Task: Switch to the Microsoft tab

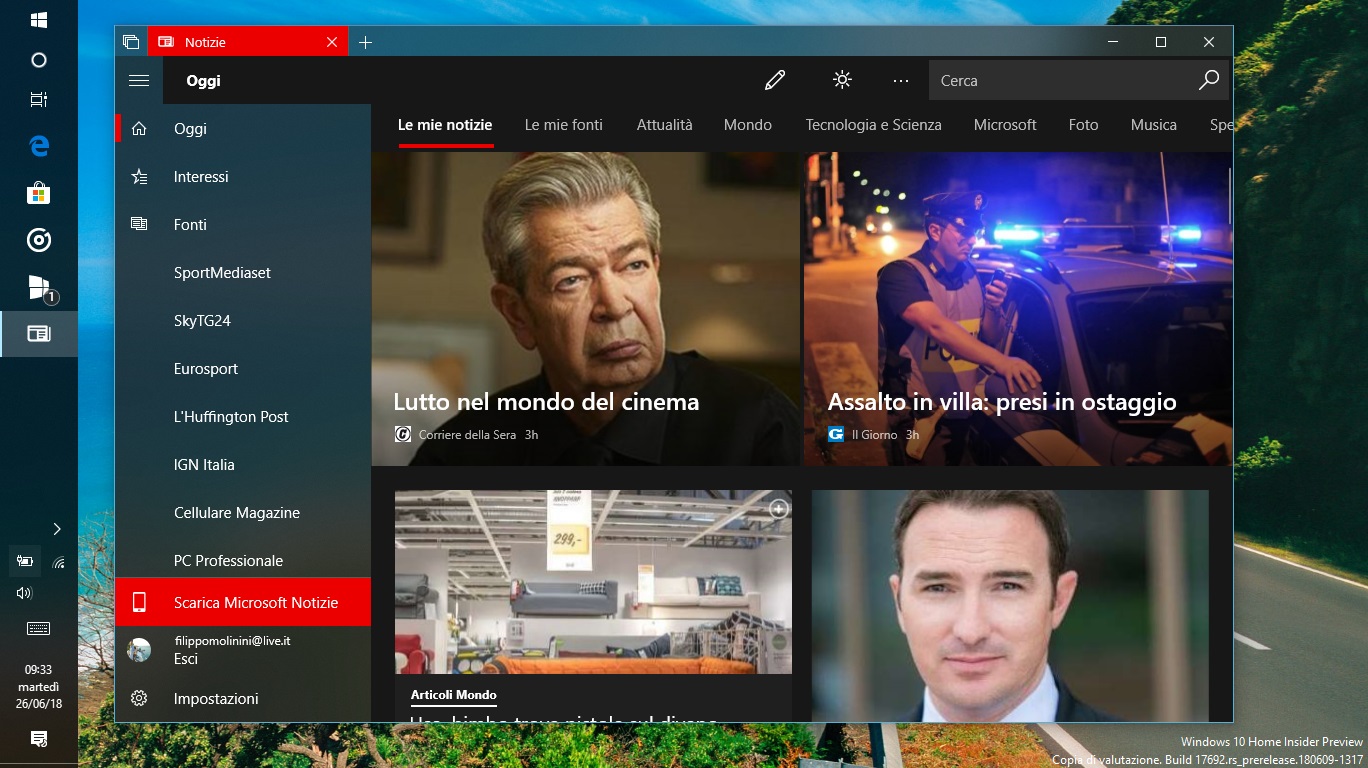Action: [x=1005, y=125]
